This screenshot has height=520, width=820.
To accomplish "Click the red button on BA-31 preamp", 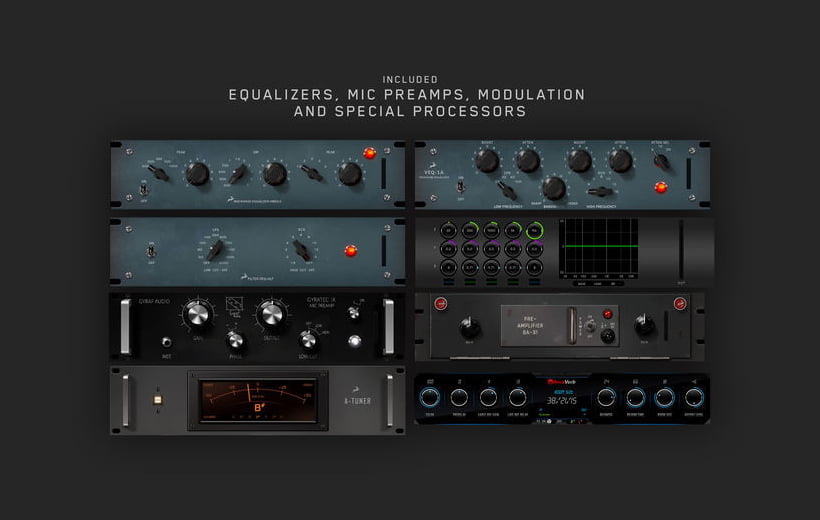I will click(588, 316).
